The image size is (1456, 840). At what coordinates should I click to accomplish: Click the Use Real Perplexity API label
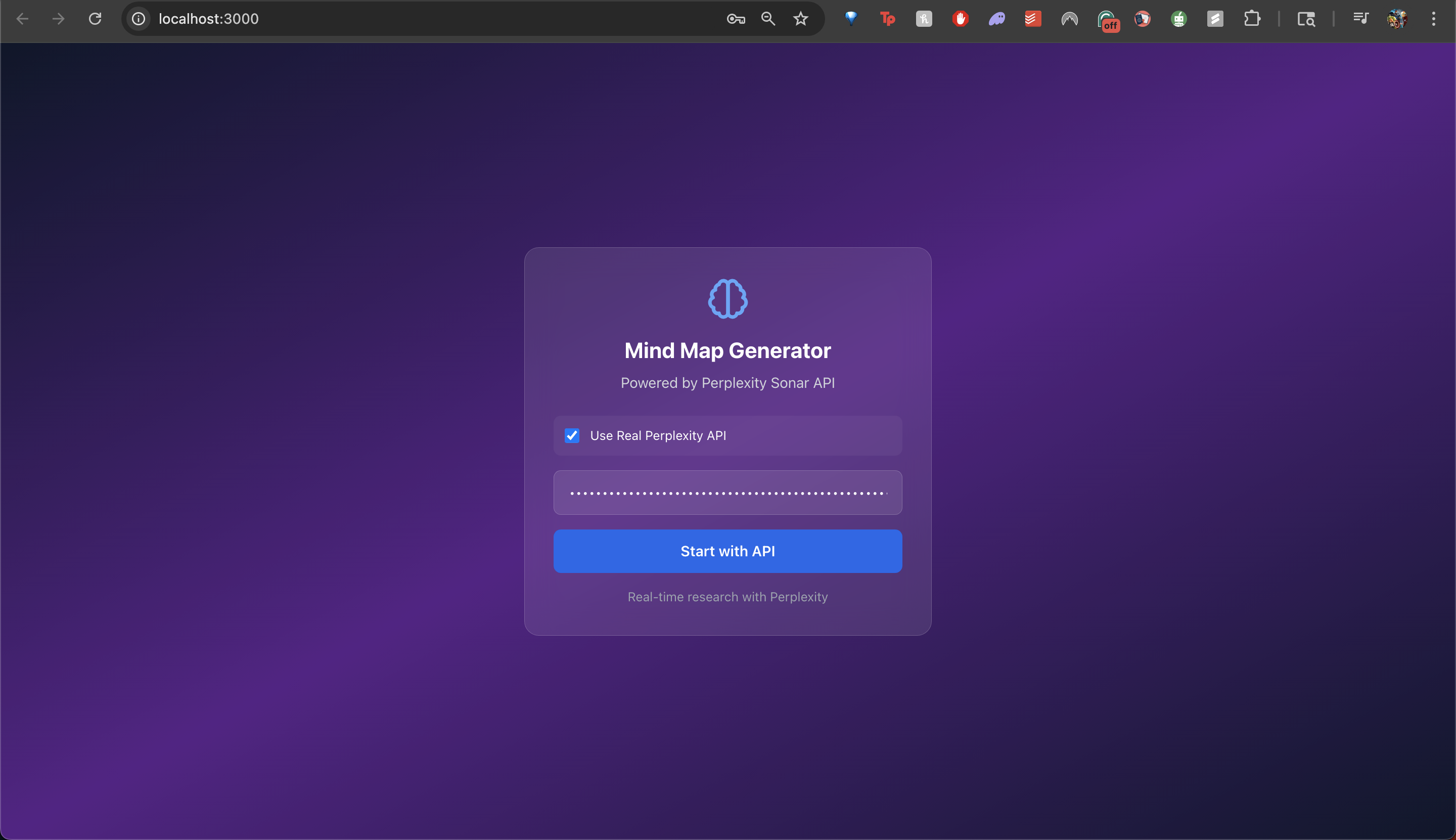pos(658,435)
